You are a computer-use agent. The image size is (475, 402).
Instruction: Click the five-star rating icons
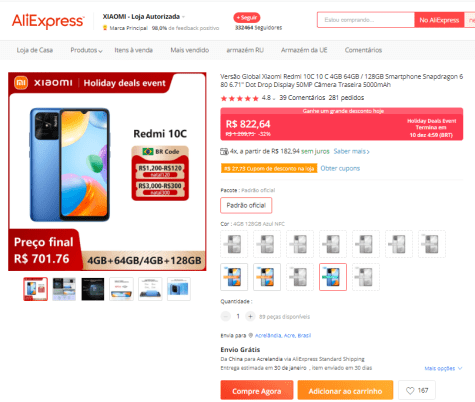tap(240, 98)
